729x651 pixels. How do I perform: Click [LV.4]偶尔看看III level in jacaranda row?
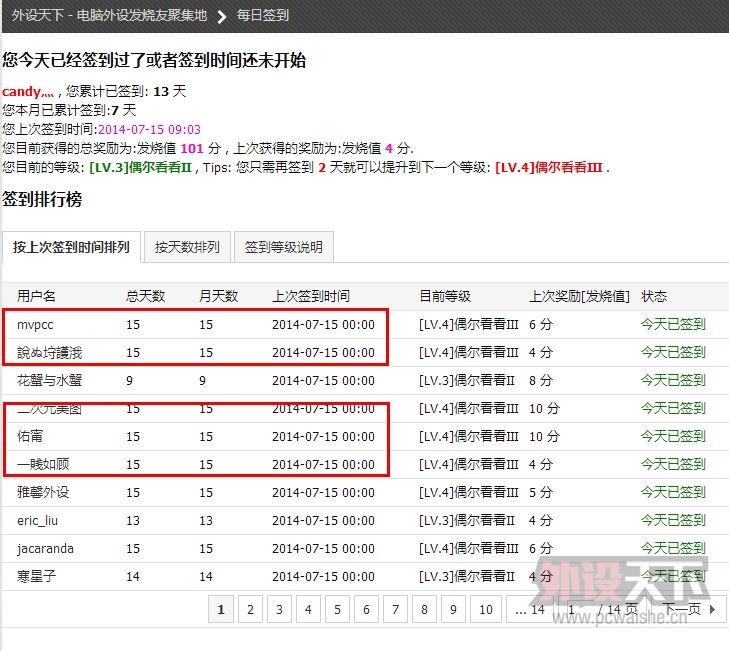(x=469, y=548)
